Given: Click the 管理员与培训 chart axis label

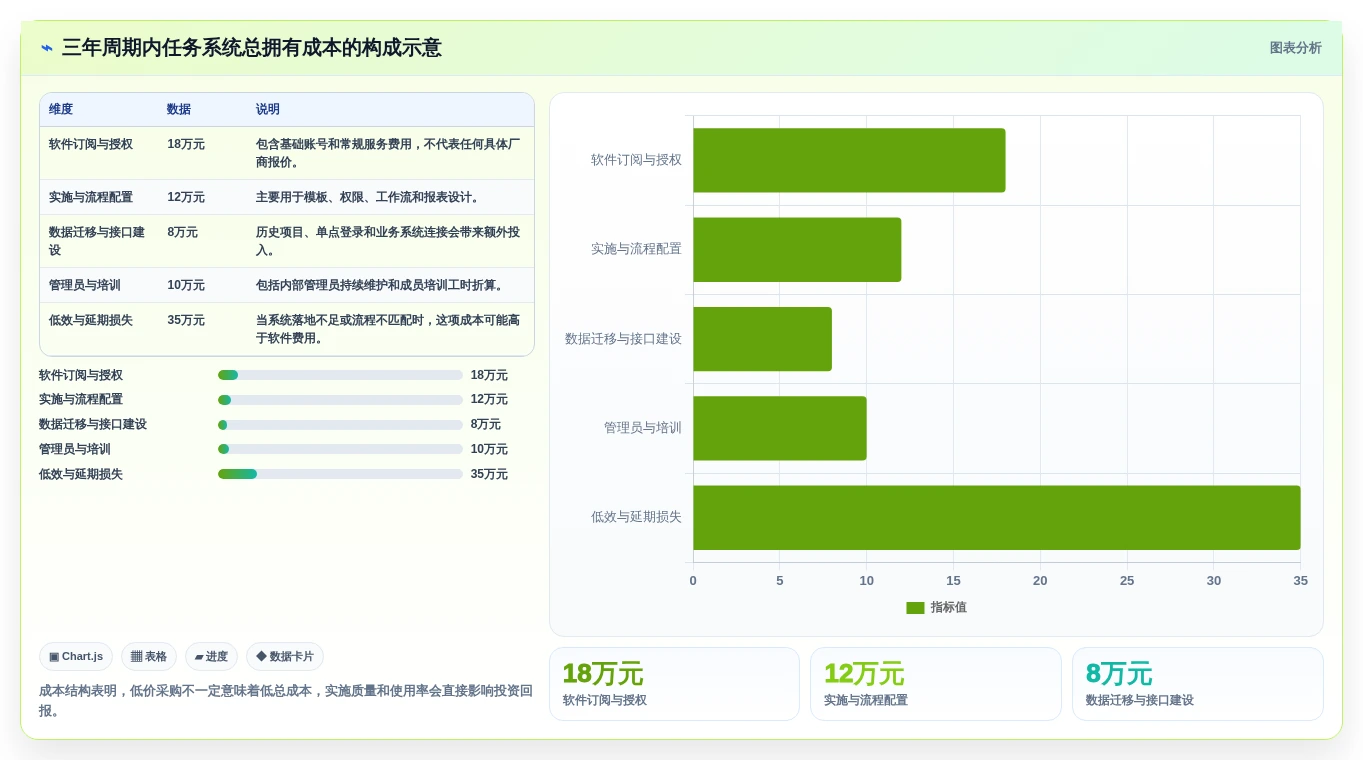Looking at the screenshot, I should (642, 428).
